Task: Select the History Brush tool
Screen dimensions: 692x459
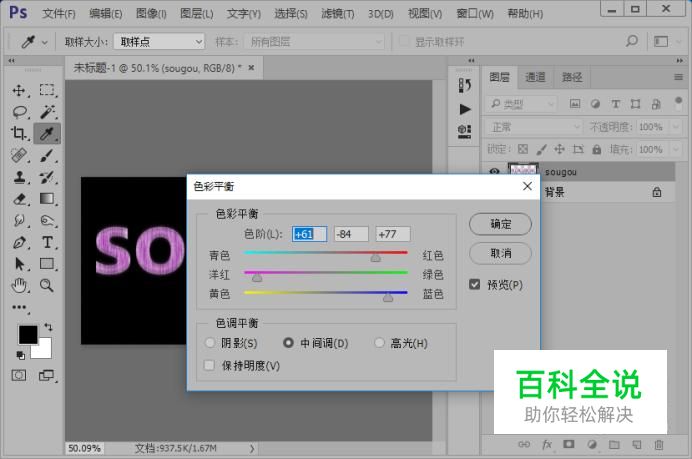Action: point(47,177)
